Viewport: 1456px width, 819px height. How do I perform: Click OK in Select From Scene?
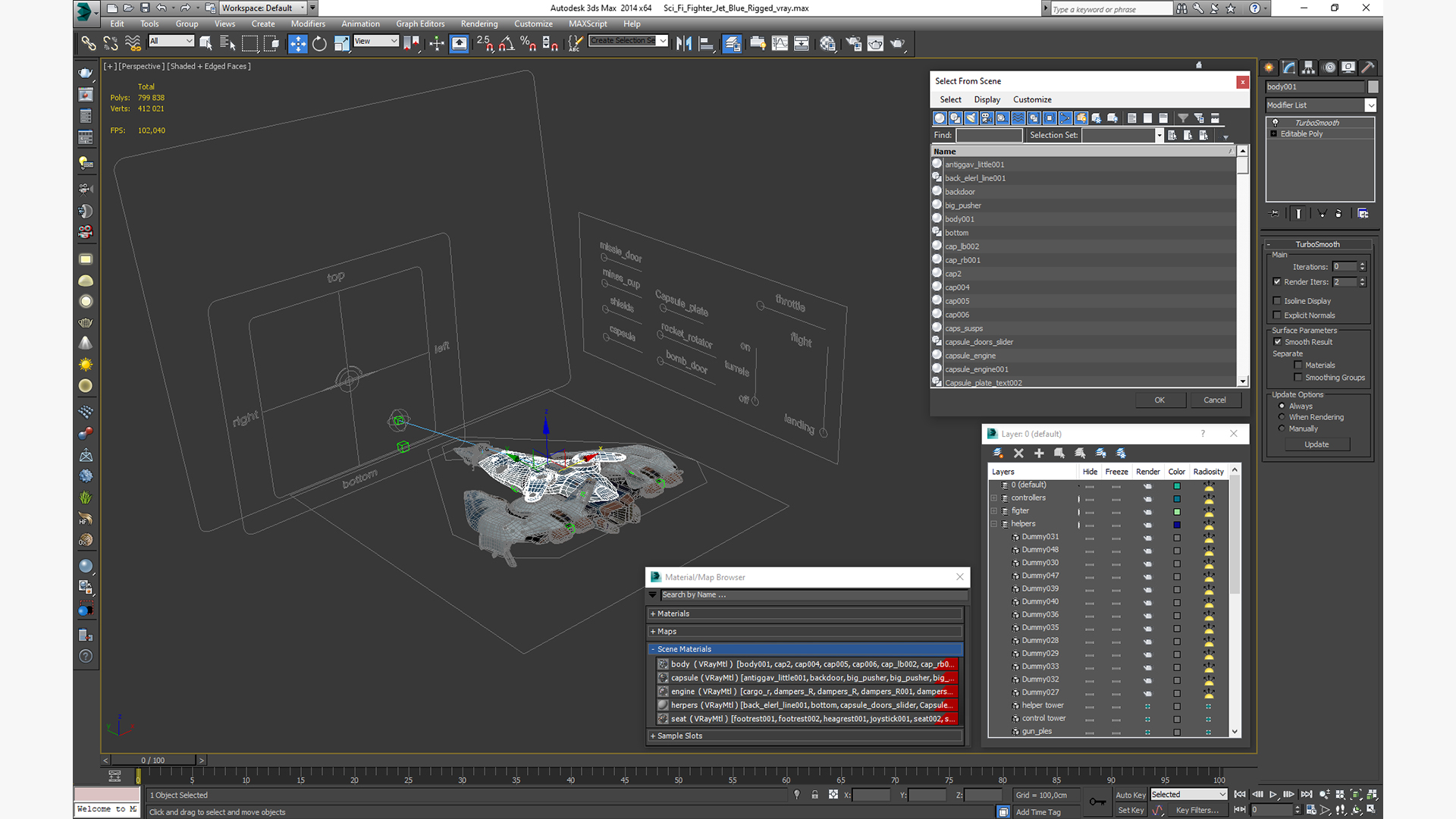click(x=1159, y=400)
